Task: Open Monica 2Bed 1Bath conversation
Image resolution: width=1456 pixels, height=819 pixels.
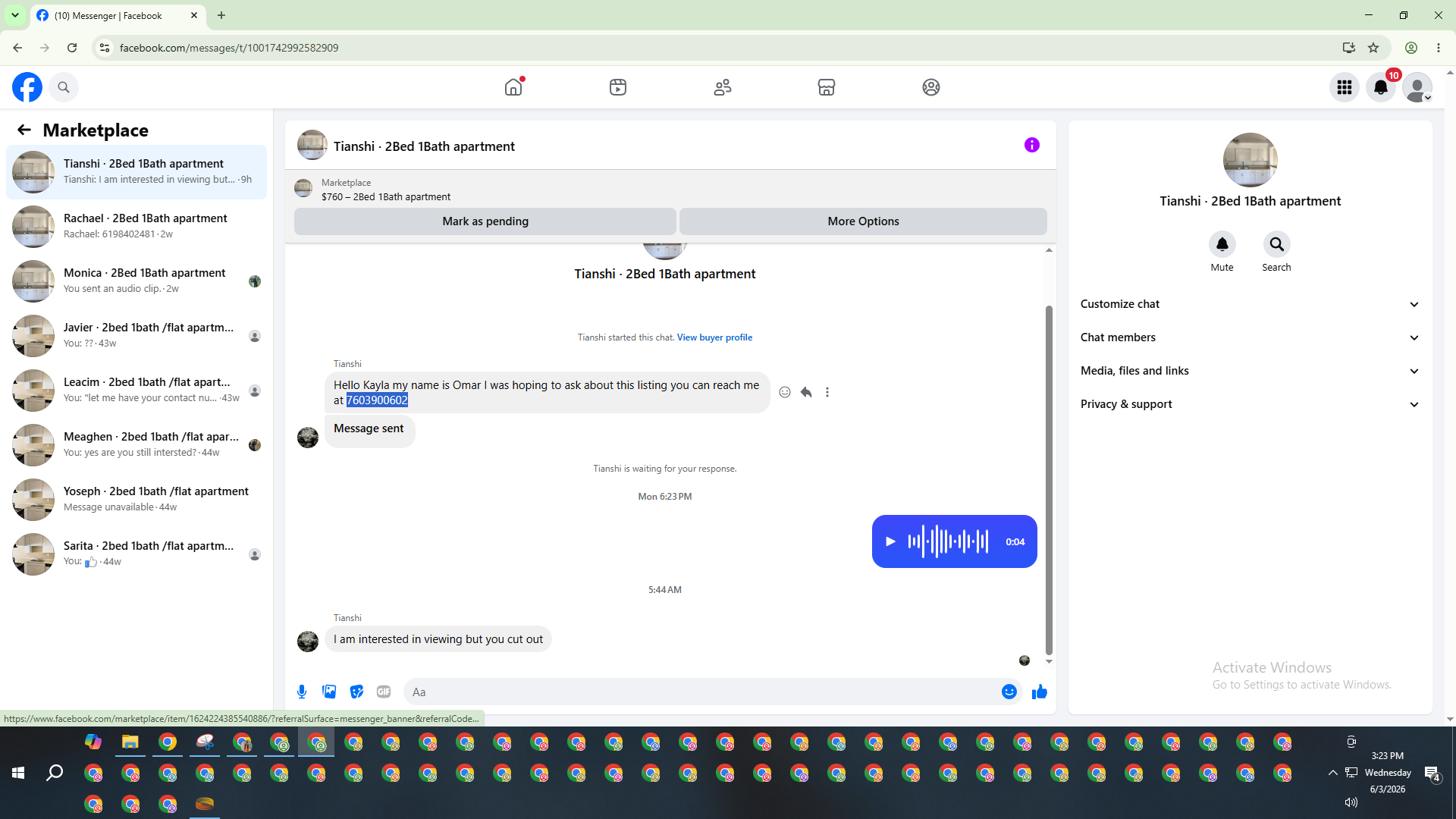Action: pos(136,281)
